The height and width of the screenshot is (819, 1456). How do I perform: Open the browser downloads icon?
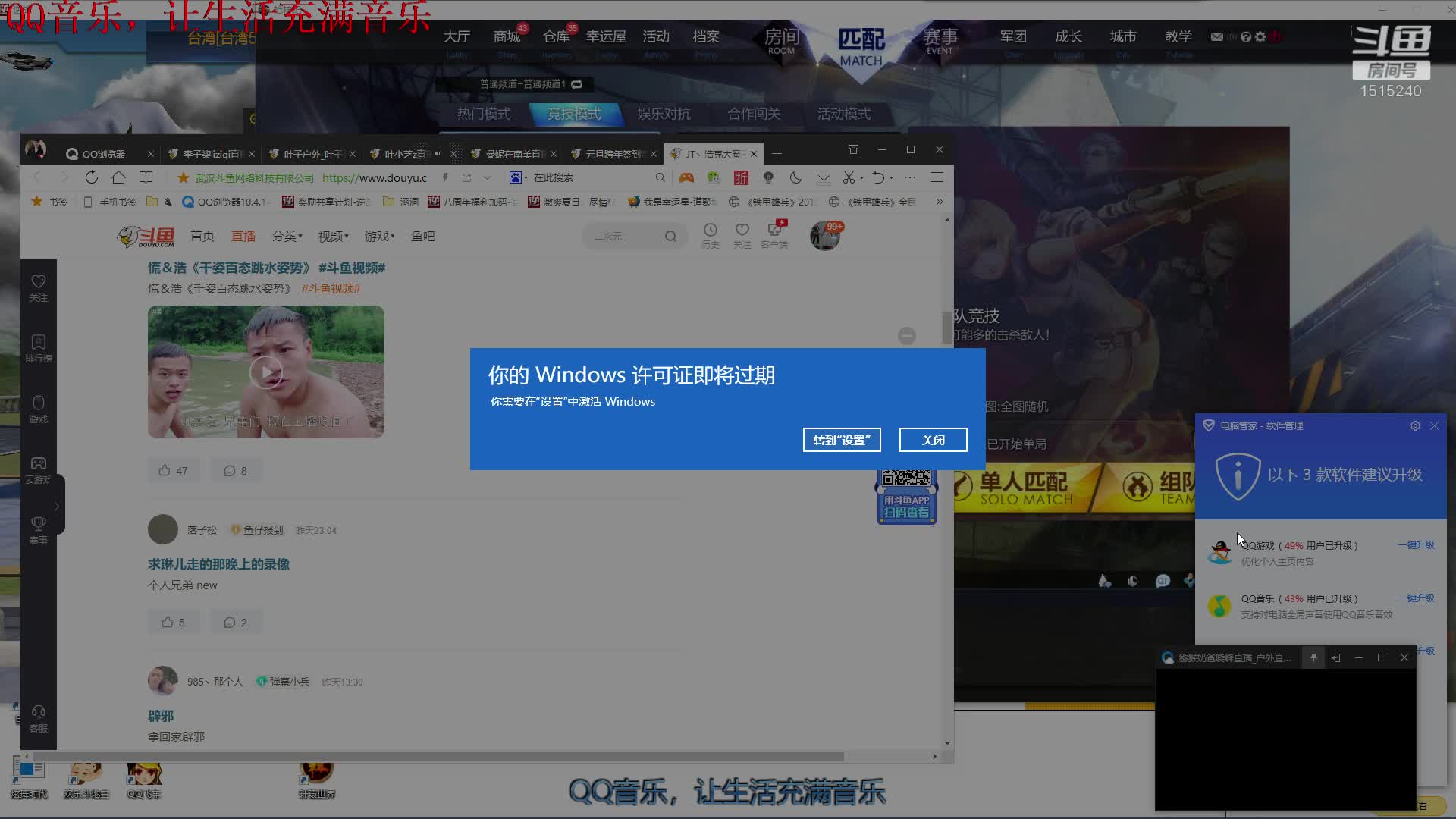coord(823,177)
